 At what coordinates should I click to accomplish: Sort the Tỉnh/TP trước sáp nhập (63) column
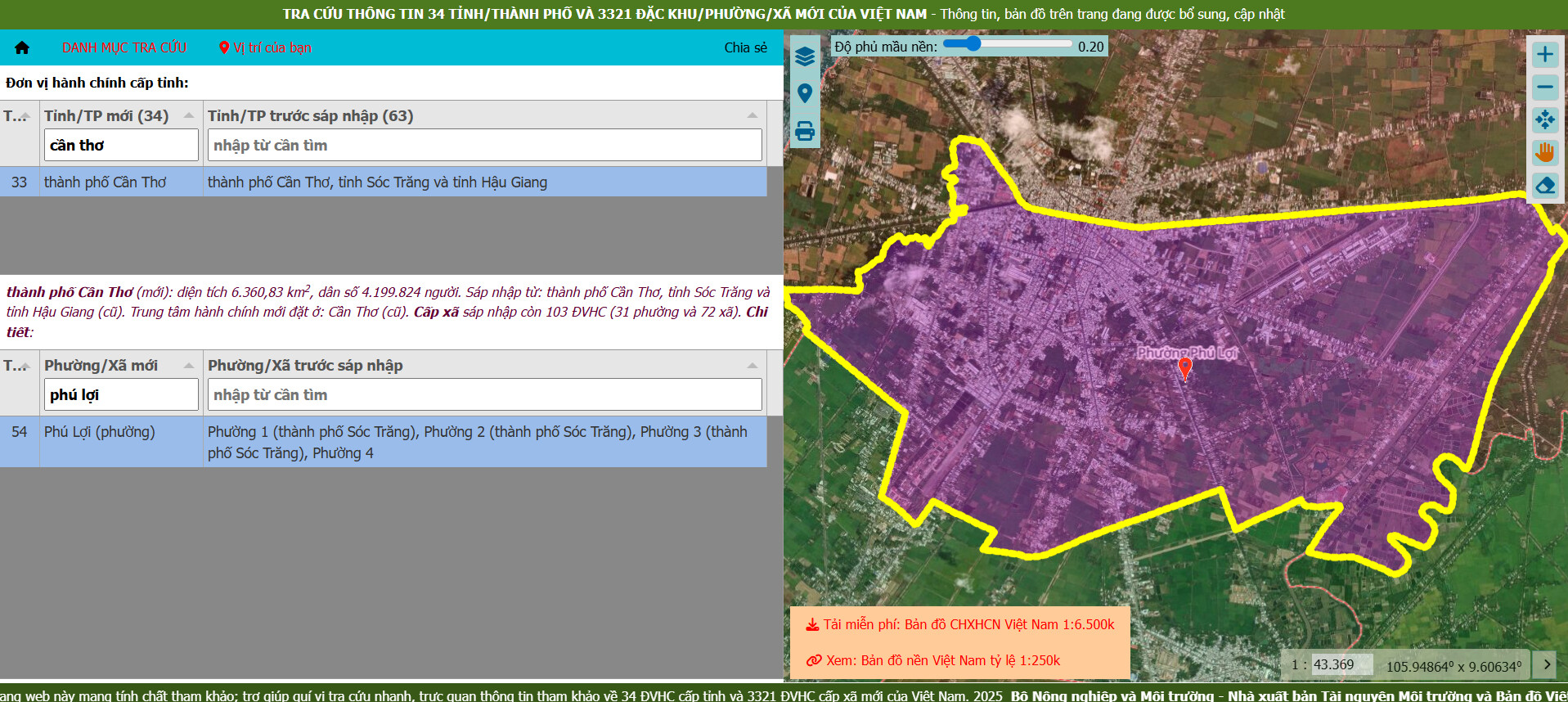tap(752, 116)
